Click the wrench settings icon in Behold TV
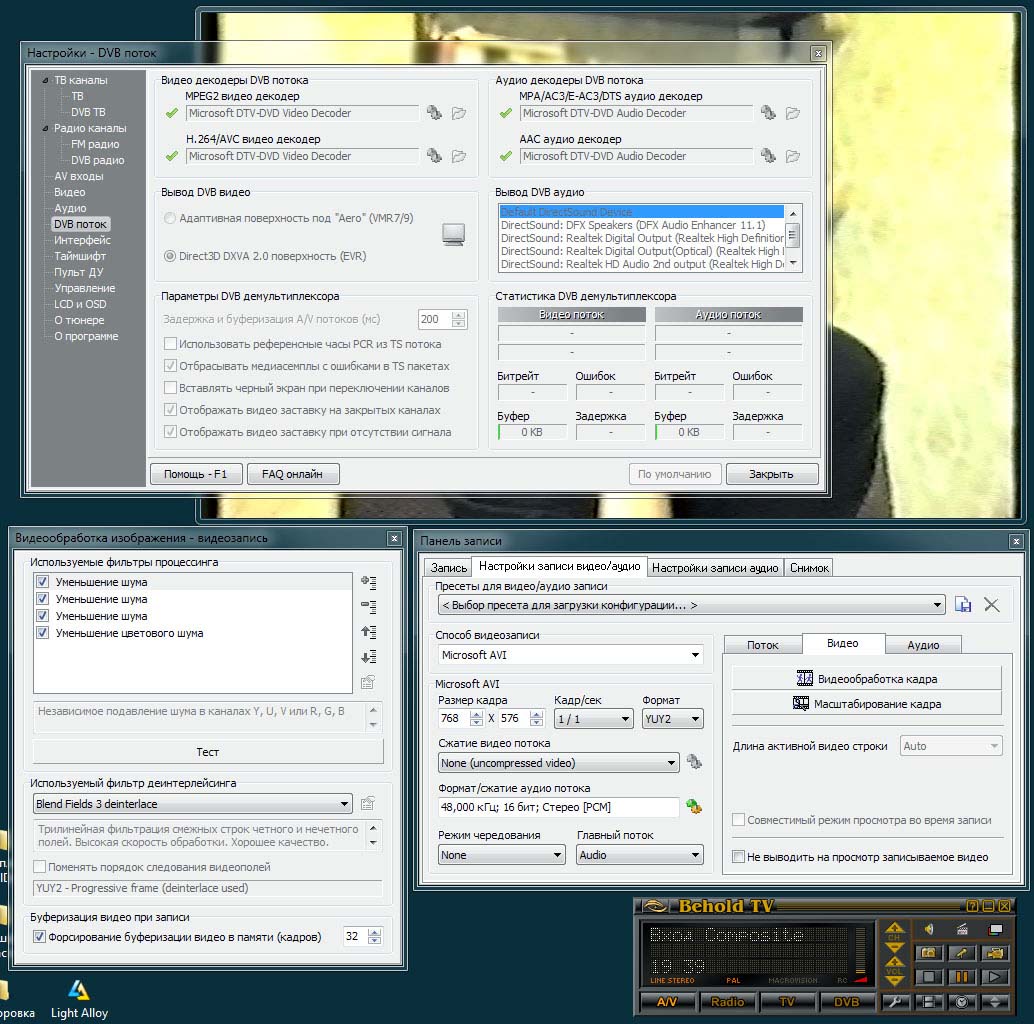 pyautogui.click(x=896, y=1002)
